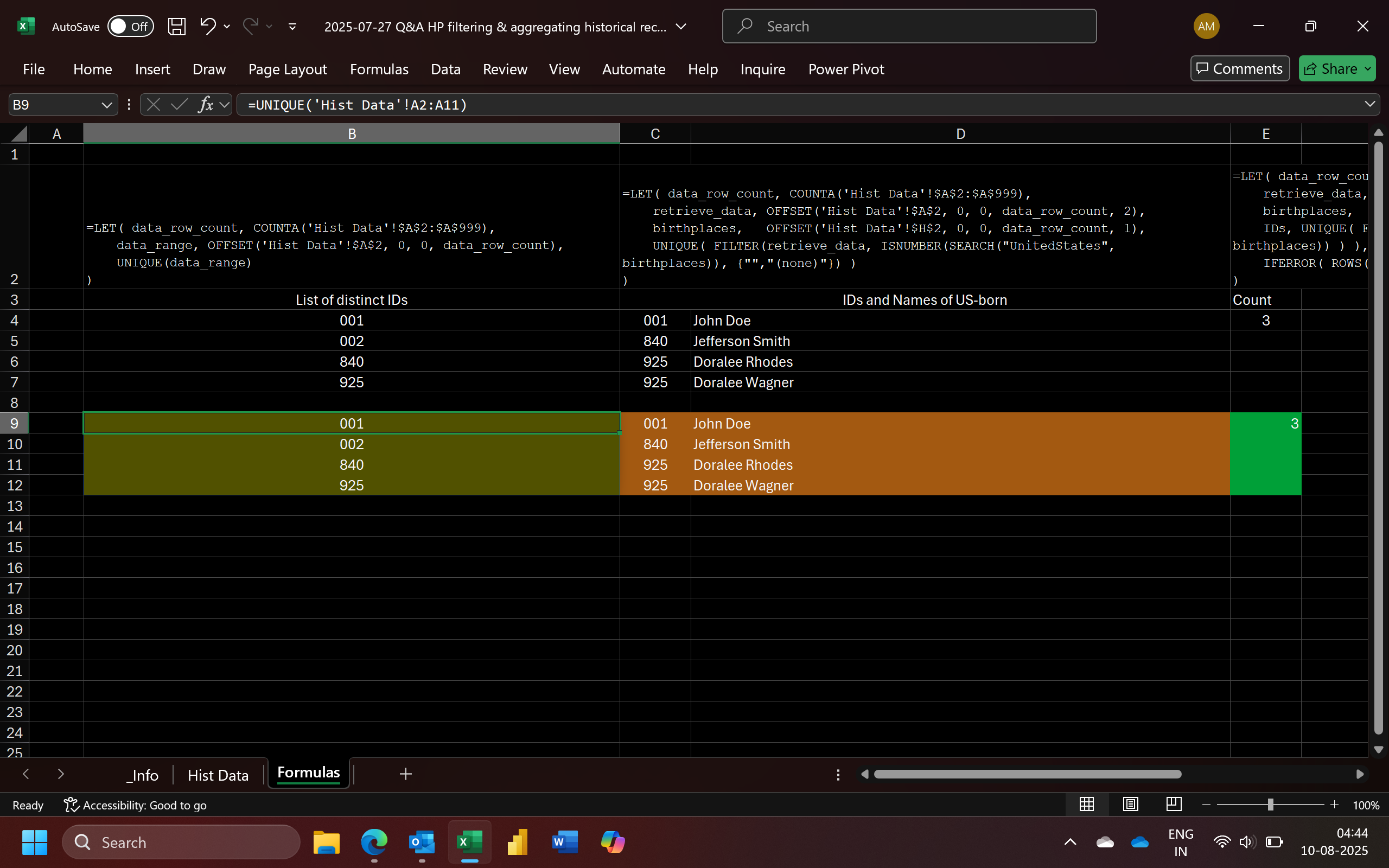The image size is (1389, 868).
Task: Switch to the Hist Data sheet
Action: point(218,775)
